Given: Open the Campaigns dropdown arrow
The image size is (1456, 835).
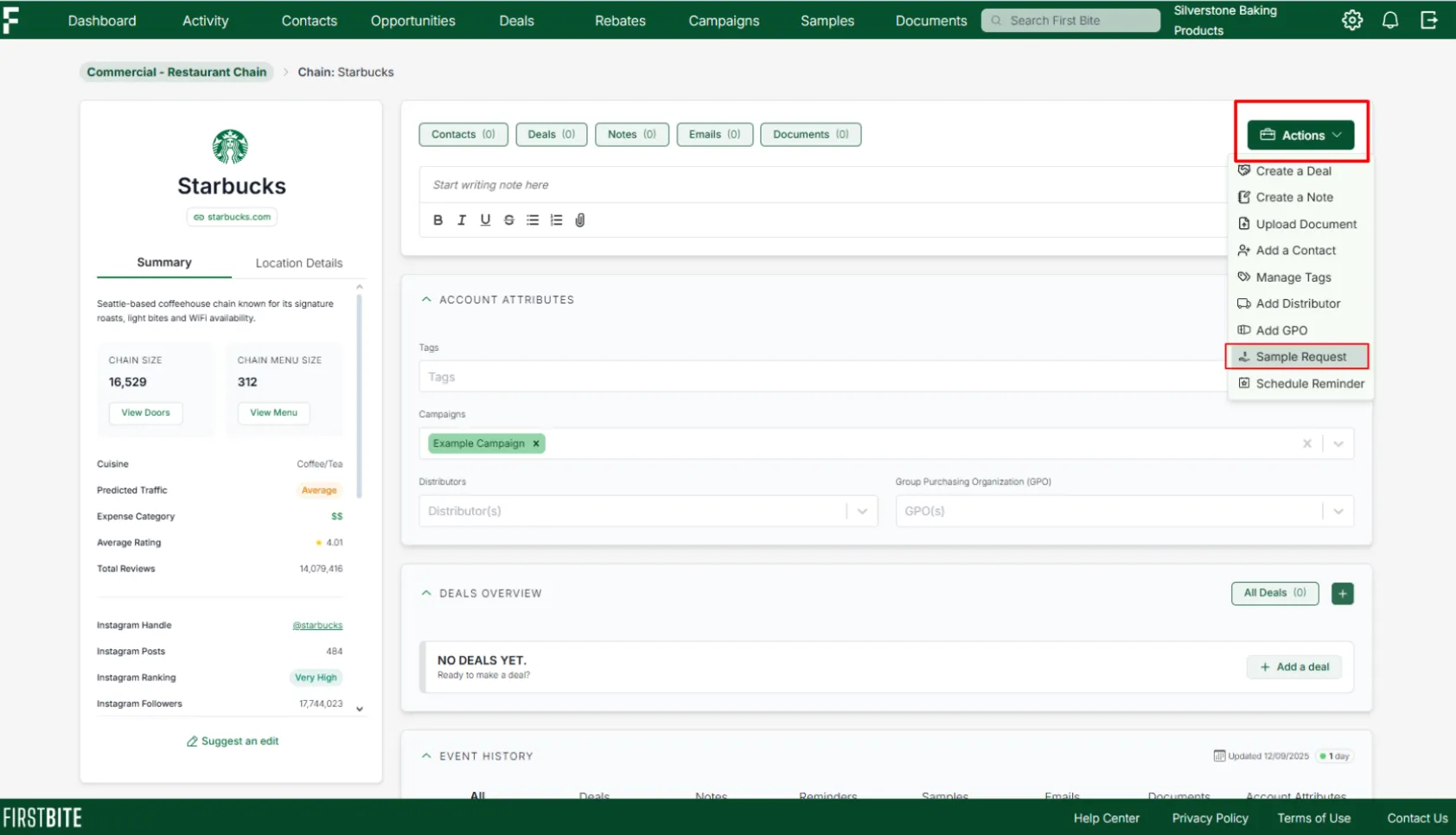Looking at the screenshot, I should point(1338,443).
